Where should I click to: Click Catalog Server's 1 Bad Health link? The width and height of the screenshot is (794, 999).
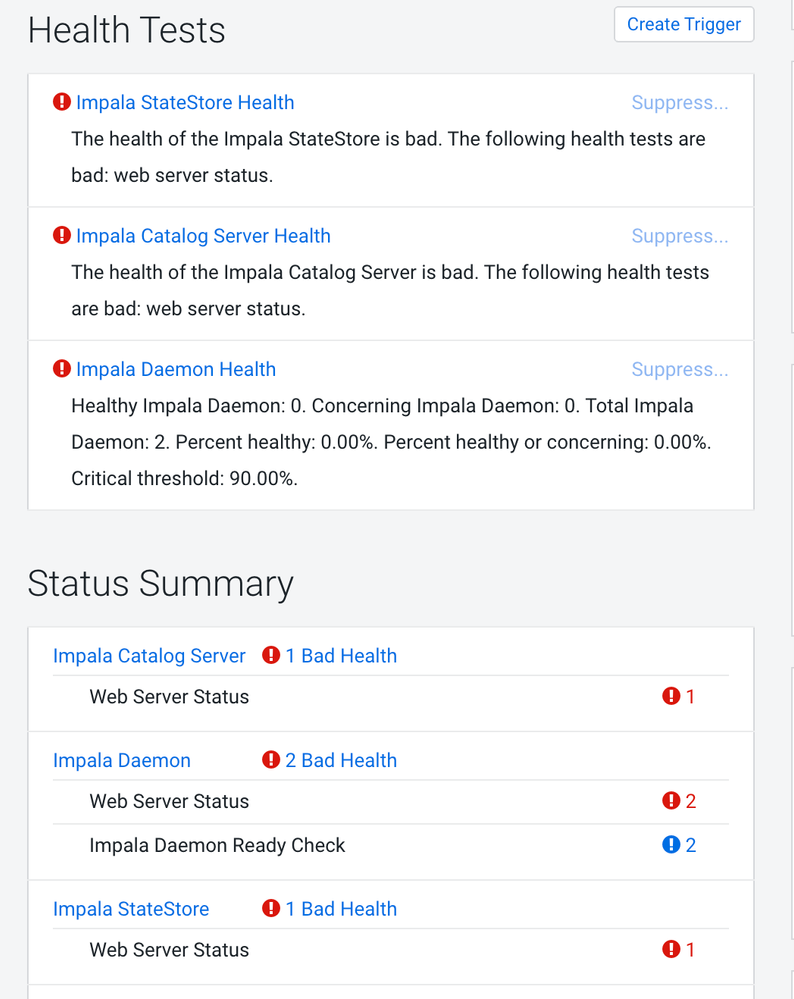click(x=341, y=656)
